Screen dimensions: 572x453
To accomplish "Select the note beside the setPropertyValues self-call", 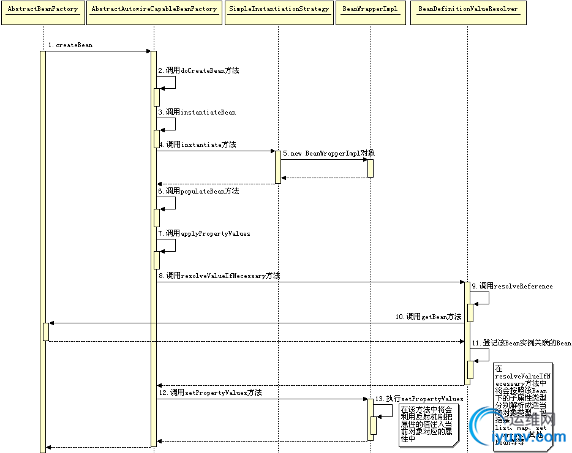I will tap(429, 425).
